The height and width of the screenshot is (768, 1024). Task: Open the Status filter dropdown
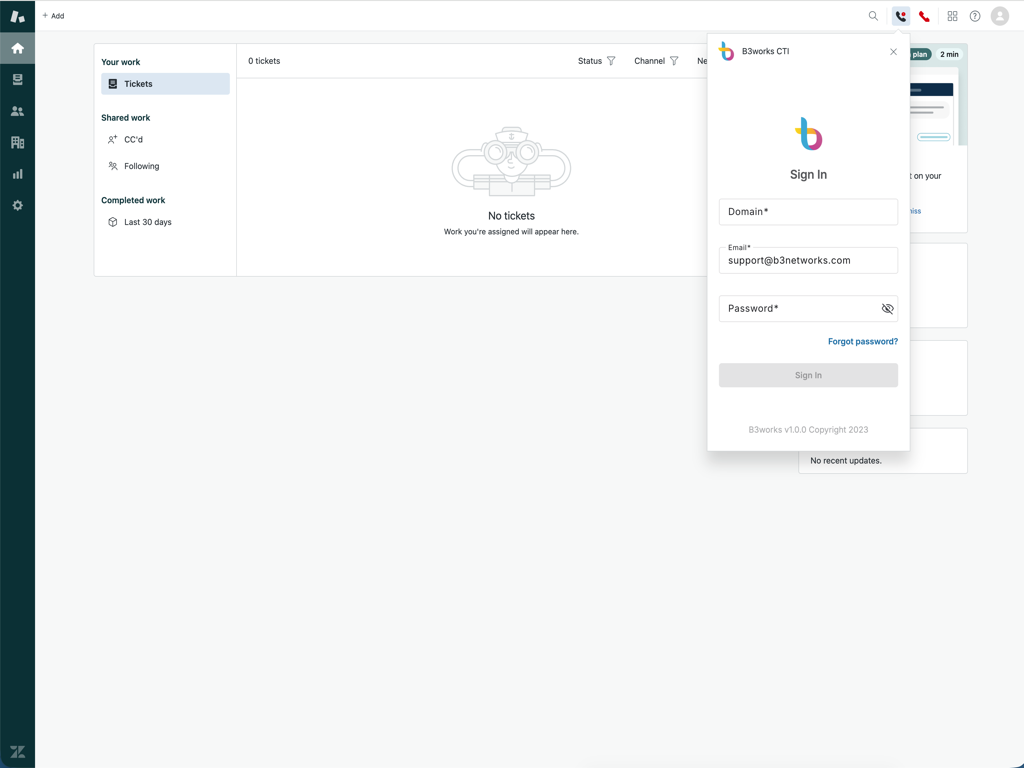tap(596, 61)
